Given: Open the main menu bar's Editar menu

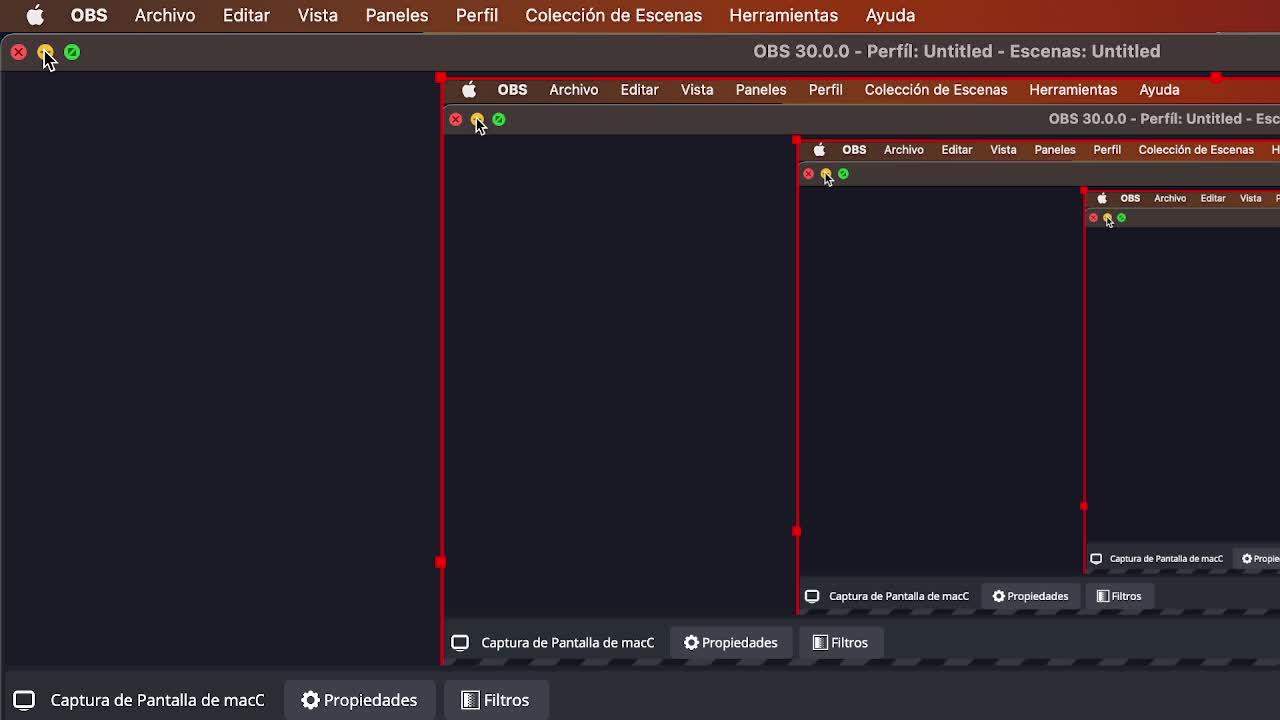Looking at the screenshot, I should 246,15.
